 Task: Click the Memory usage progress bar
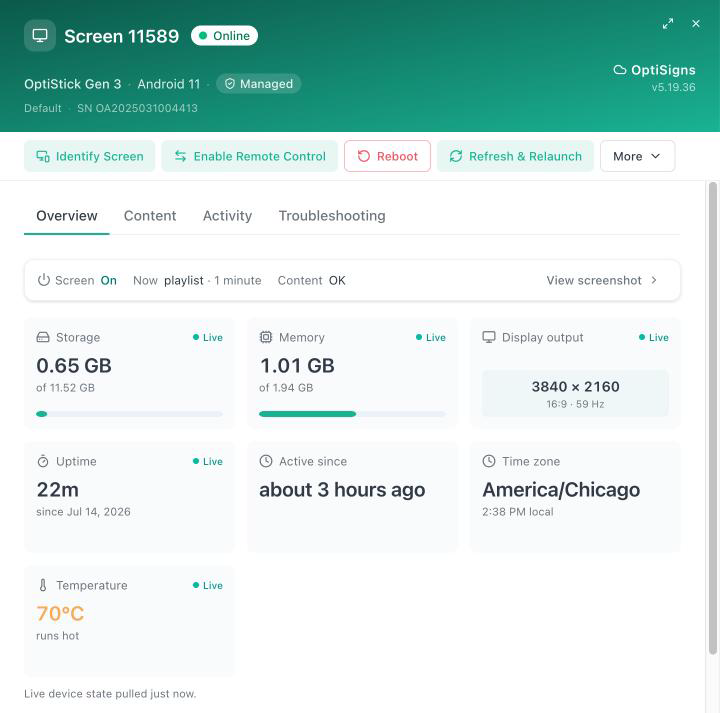pyautogui.click(x=352, y=414)
